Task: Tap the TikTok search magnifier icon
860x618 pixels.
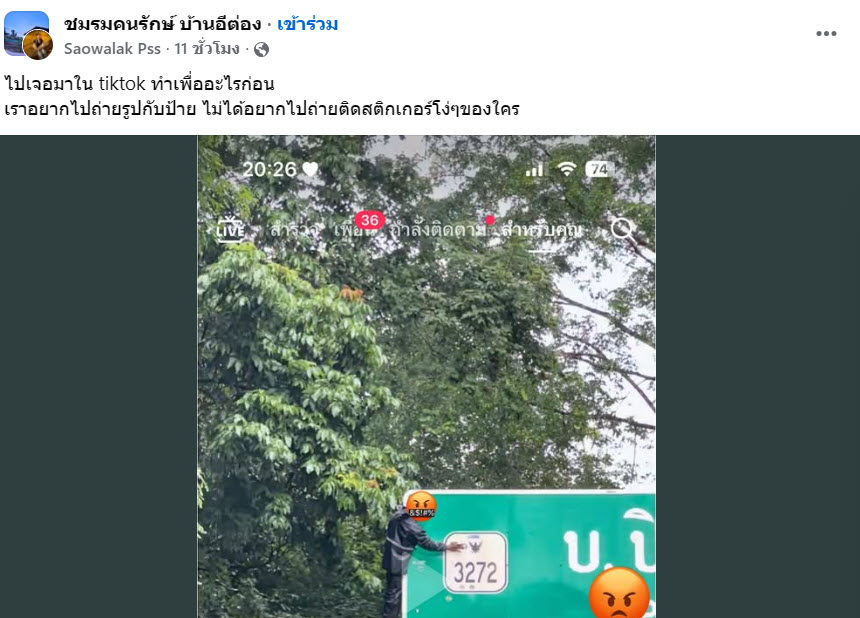Action: pyautogui.click(x=624, y=230)
